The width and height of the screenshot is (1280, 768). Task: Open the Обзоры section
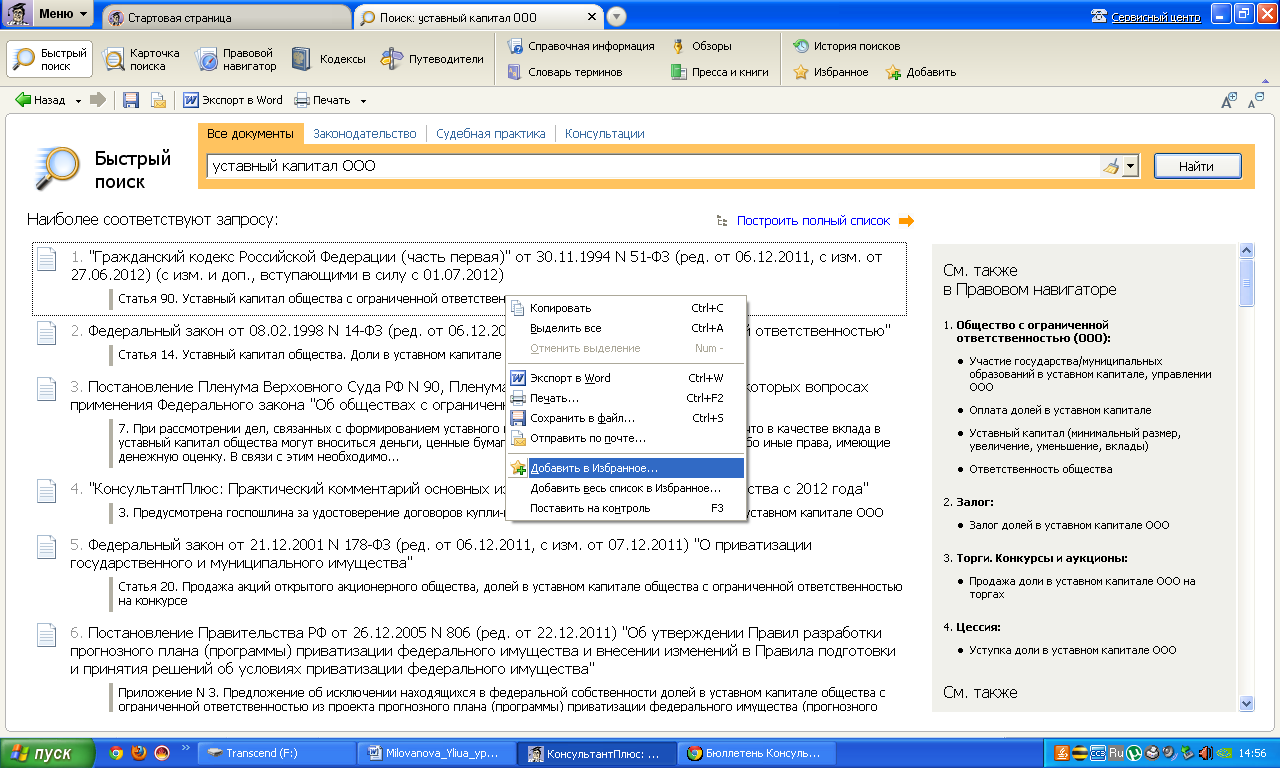700,46
